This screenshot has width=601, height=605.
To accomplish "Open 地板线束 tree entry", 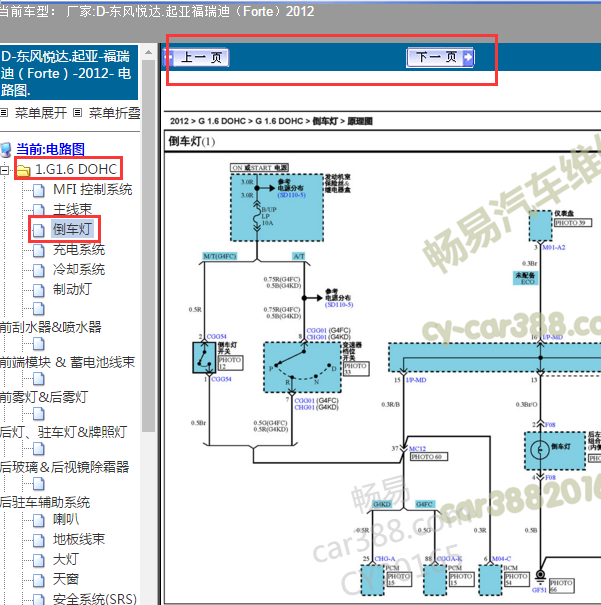I will click(79, 539).
